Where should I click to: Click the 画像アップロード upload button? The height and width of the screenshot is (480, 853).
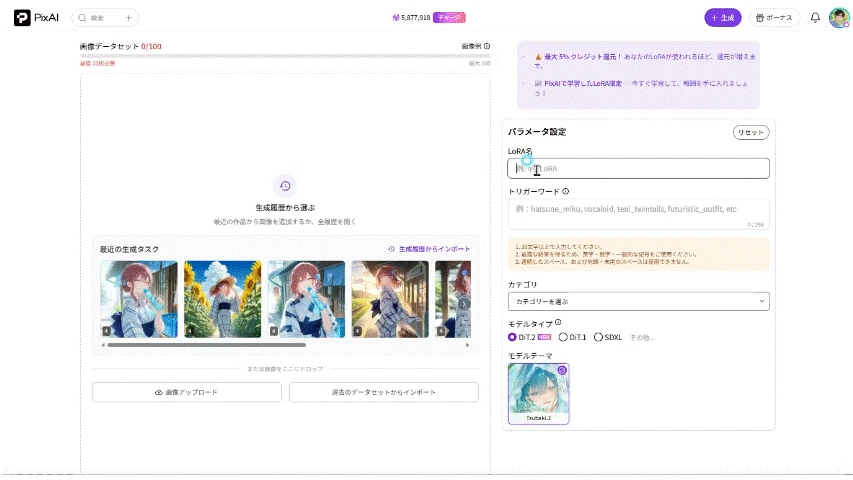pos(187,392)
